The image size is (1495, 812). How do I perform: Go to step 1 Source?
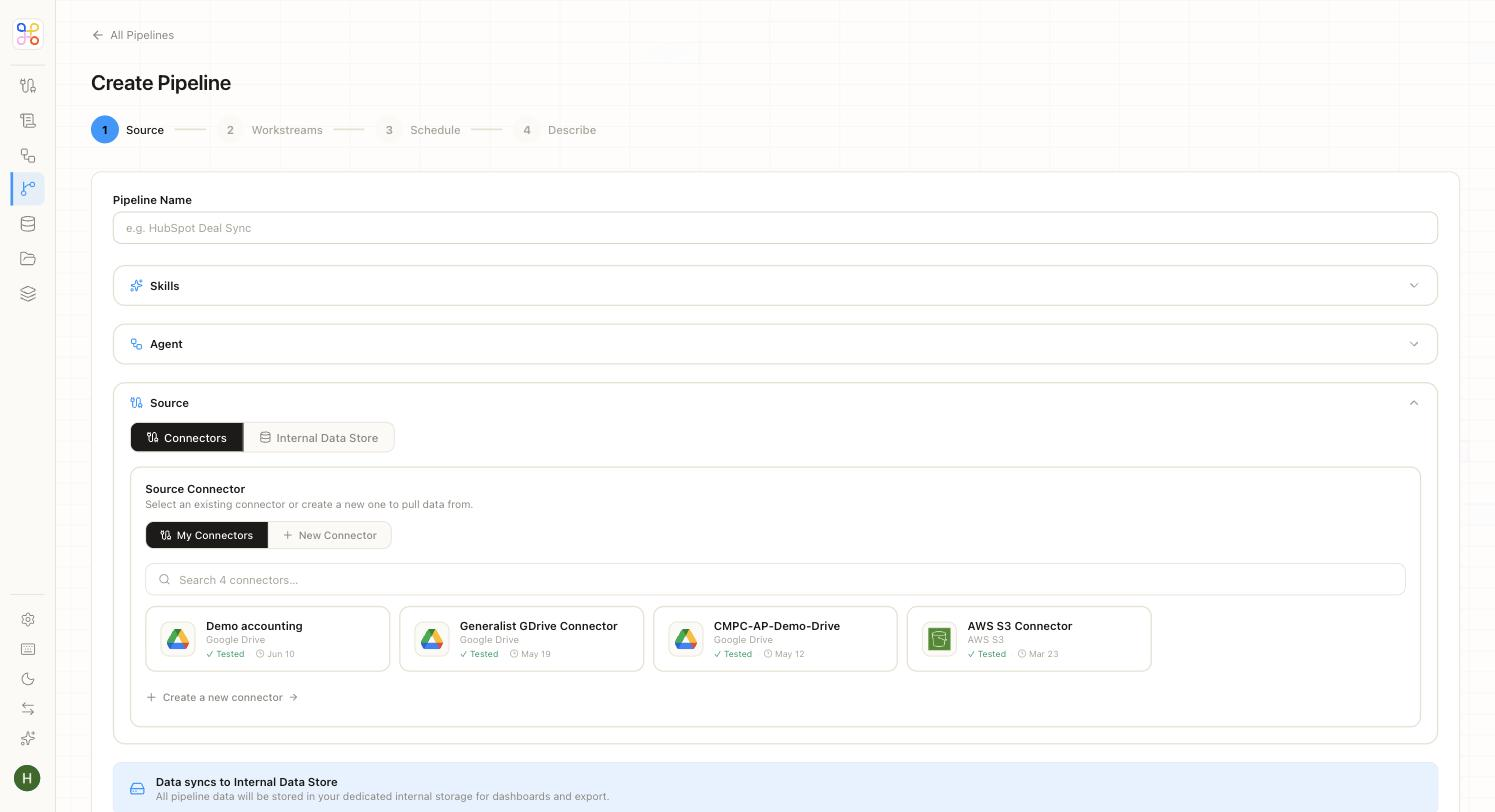coord(127,130)
